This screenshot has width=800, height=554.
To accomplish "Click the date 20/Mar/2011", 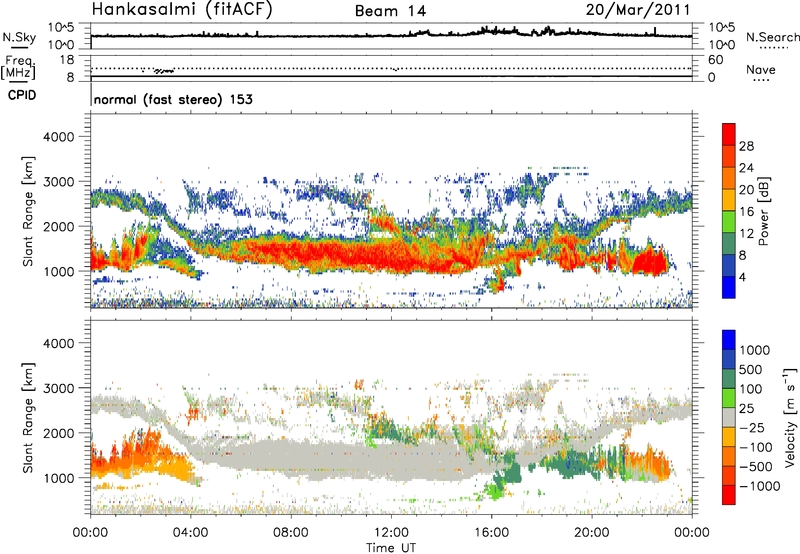I will [x=638, y=10].
